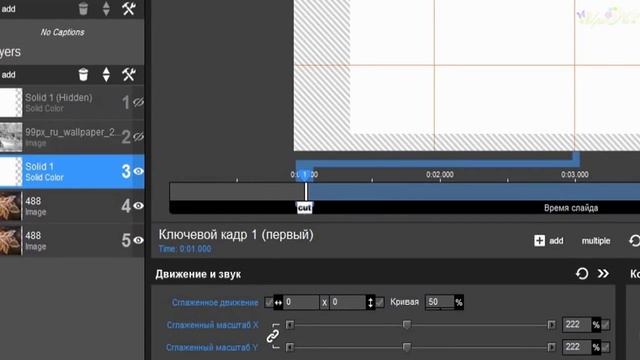Click horizontal pan arrows icon
The image size is (640, 360).
coord(278,302)
